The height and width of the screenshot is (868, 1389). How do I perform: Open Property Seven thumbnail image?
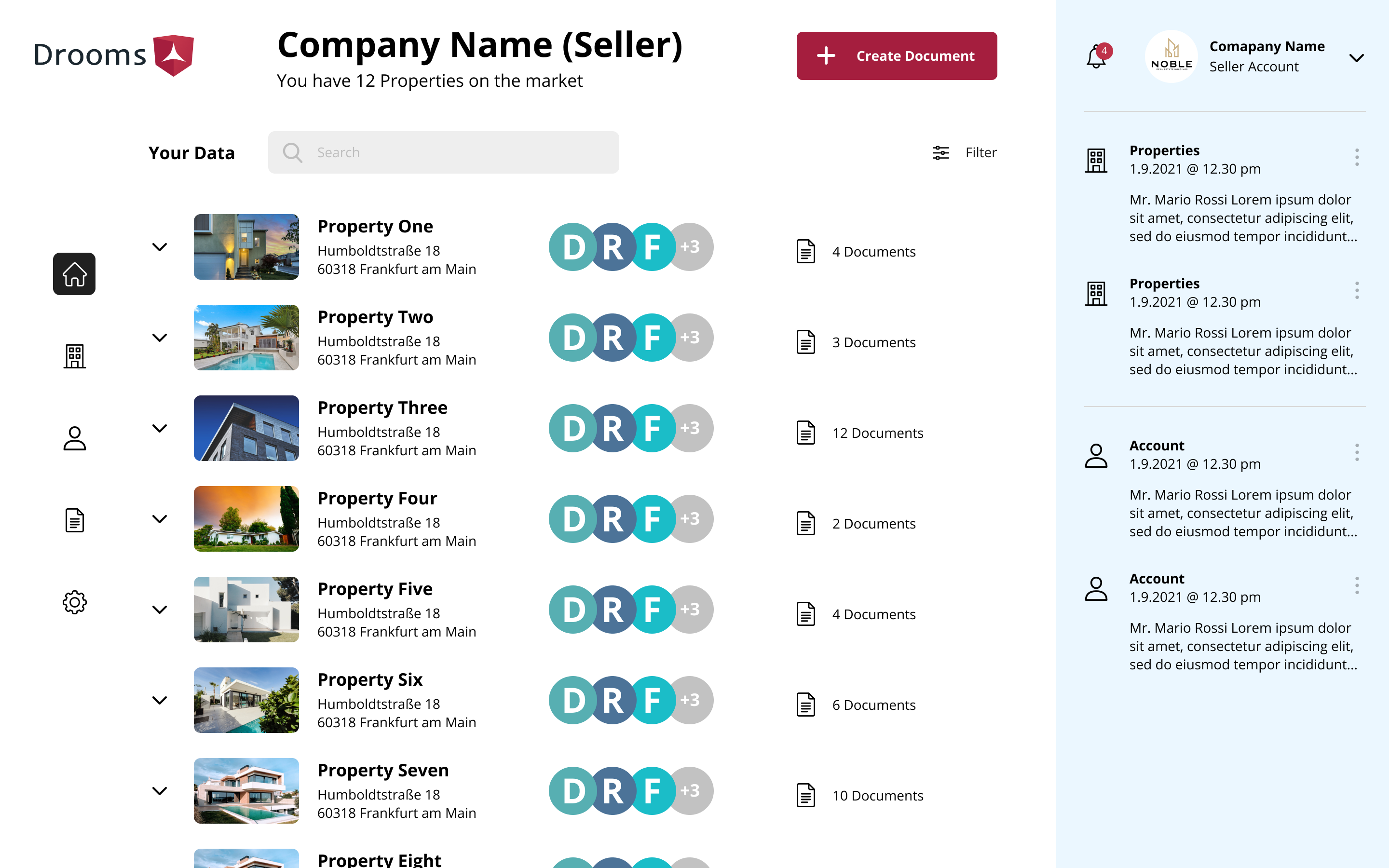click(x=246, y=791)
